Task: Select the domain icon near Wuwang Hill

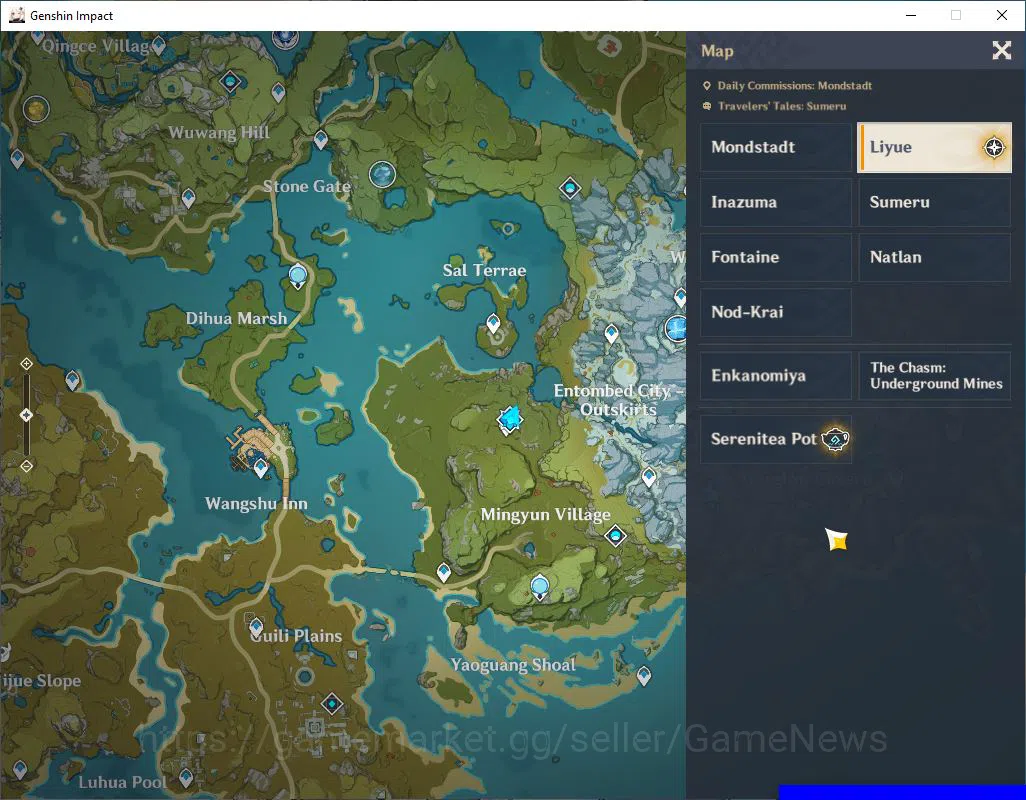Action: click(230, 82)
